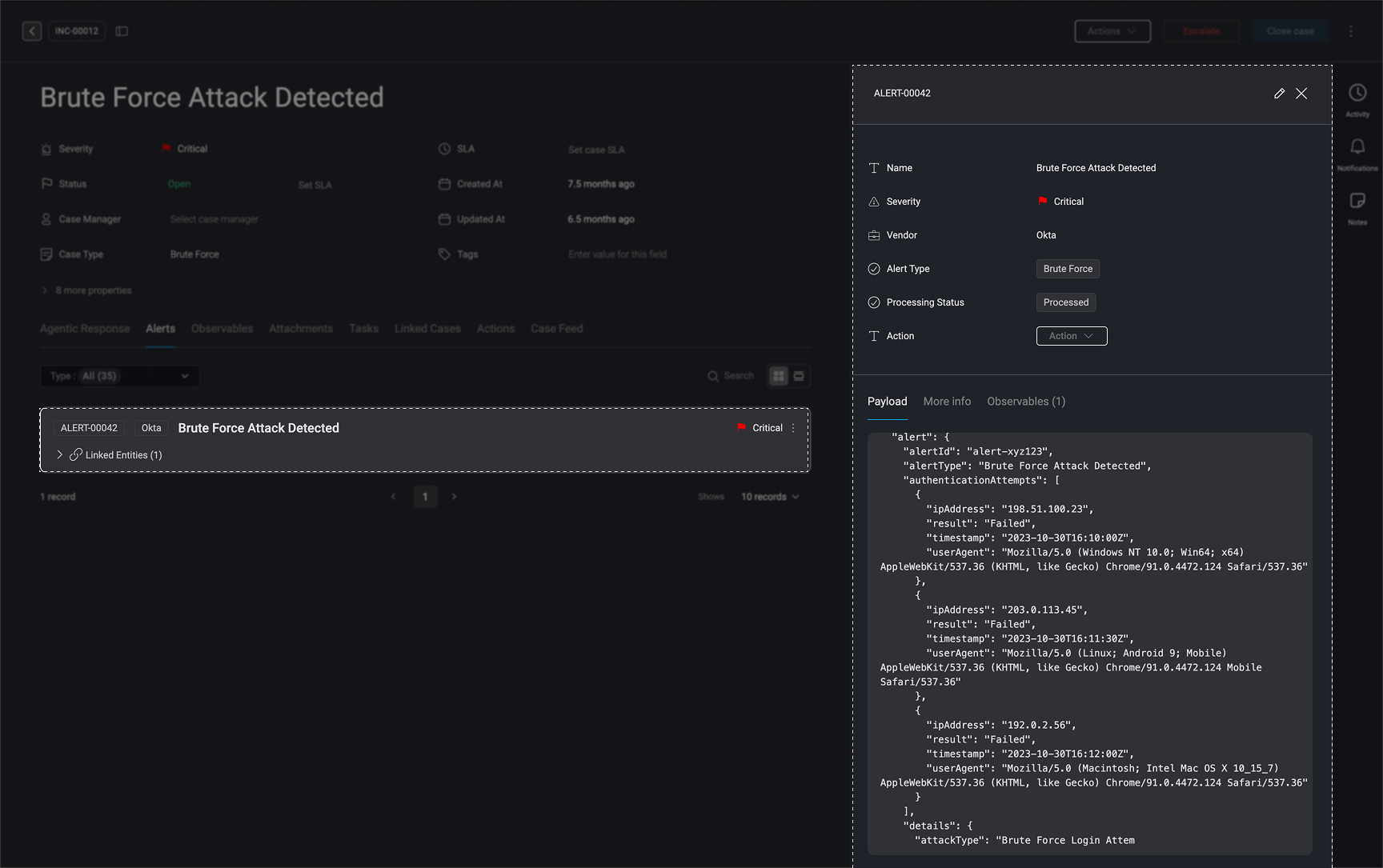Open the 10 records page size dropdown

click(x=770, y=497)
